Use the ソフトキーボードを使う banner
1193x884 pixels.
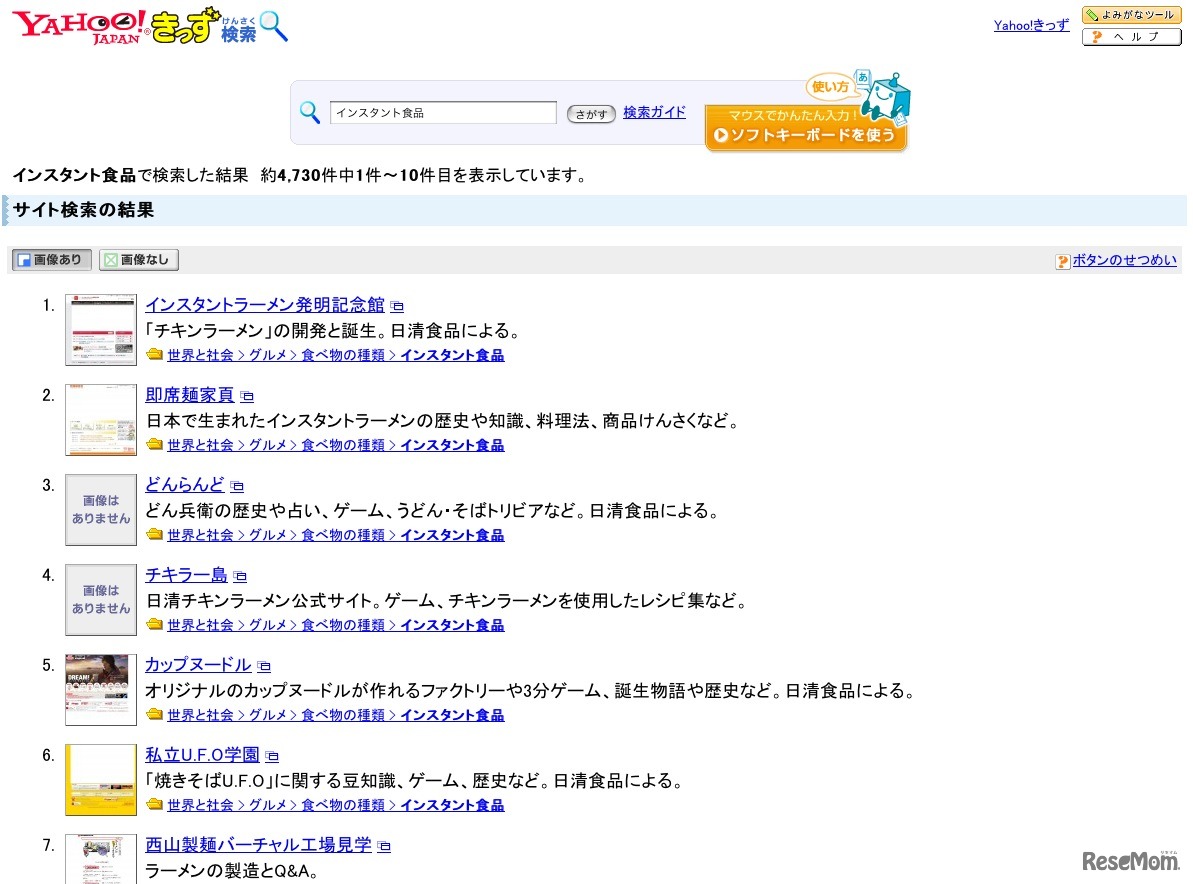point(806,129)
